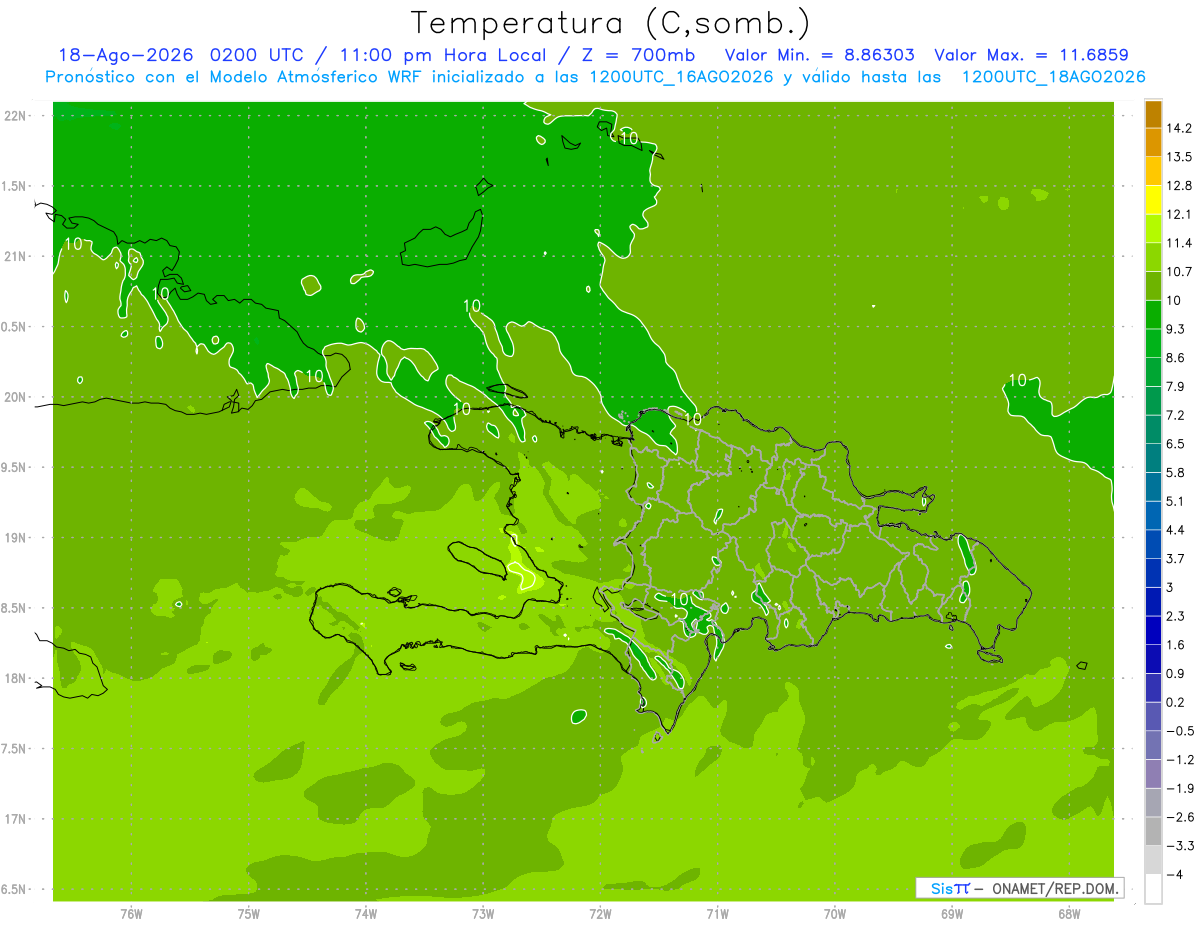1200x927 pixels.
Task: Click the "10.7" colorbar value
Action: point(1179,271)
